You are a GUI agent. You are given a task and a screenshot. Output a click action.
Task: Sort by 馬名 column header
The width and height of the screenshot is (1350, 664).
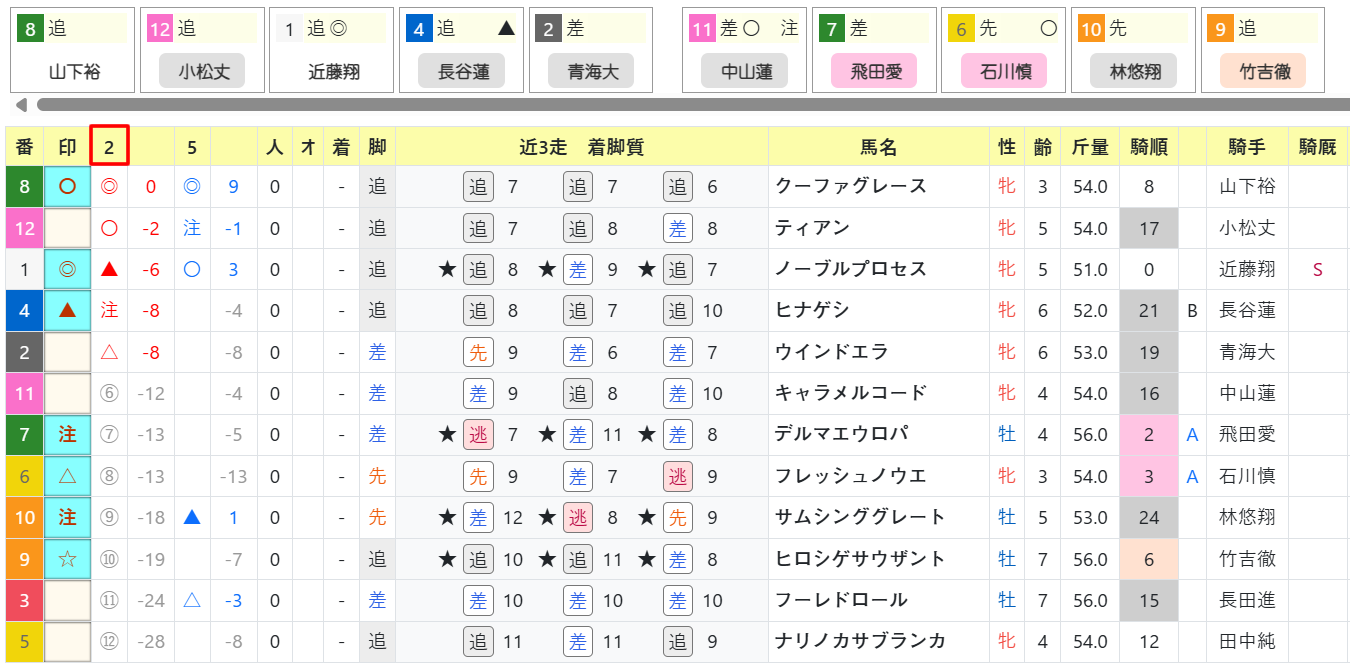[879, 147]
